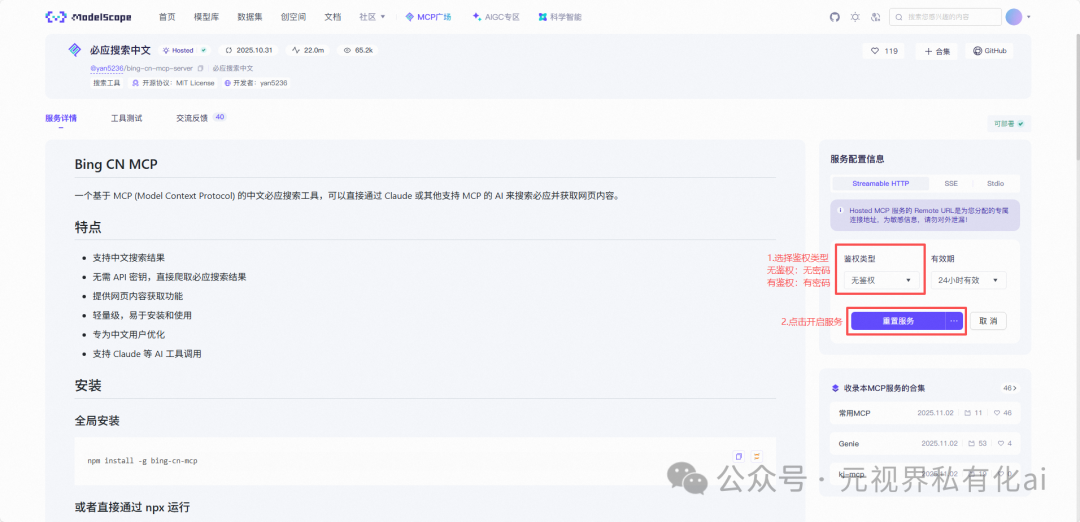The width and height of the screenshot is (1080, 522).
Task: Copy the npm install code with copy icon
Action: tap(739, 456)
